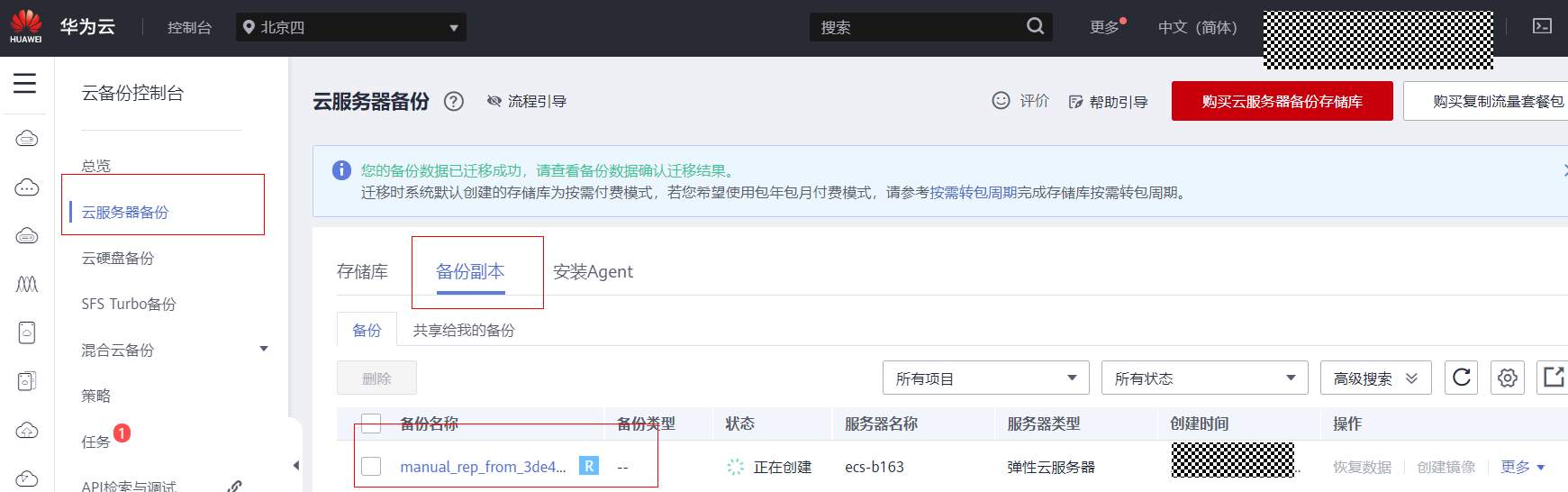Select the 备份 sub-tab
Viewport: 1568px width, 492px height.
(367, 330)
